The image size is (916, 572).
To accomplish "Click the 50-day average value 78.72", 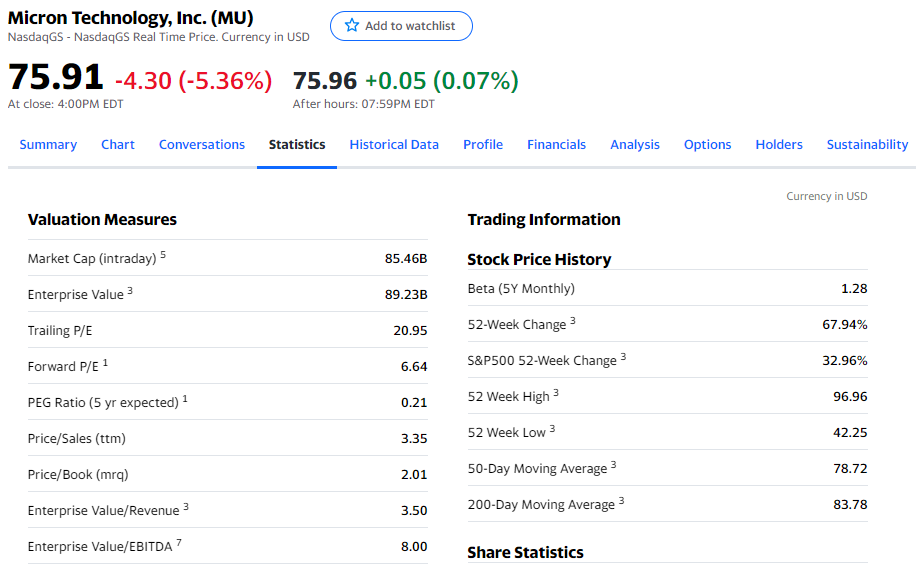I will tap(850, 469).
